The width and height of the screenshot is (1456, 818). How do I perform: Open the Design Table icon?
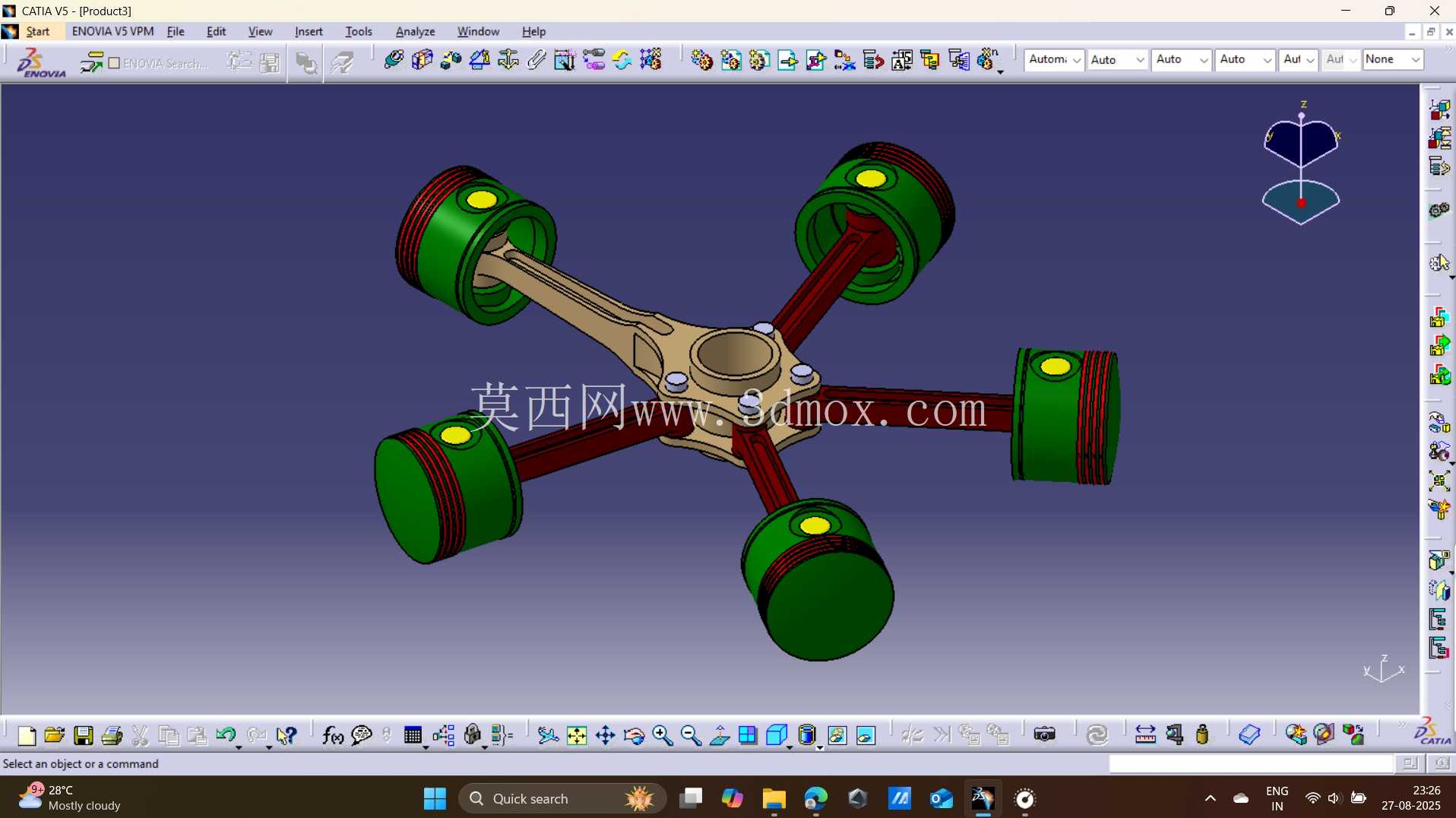coord(413,735)
